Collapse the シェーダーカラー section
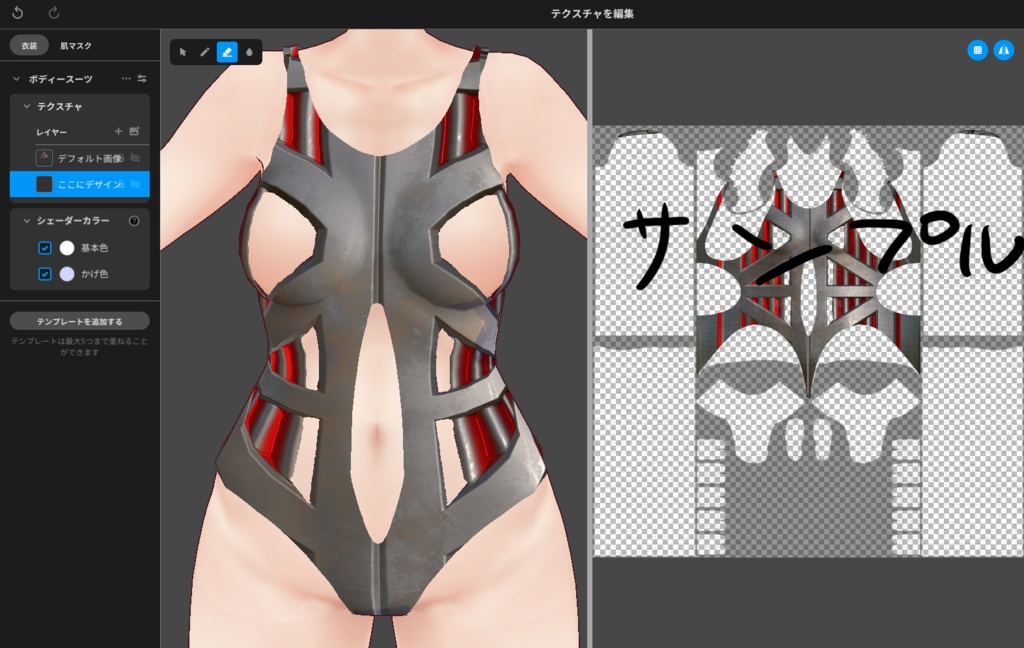 tap(27, 221)
